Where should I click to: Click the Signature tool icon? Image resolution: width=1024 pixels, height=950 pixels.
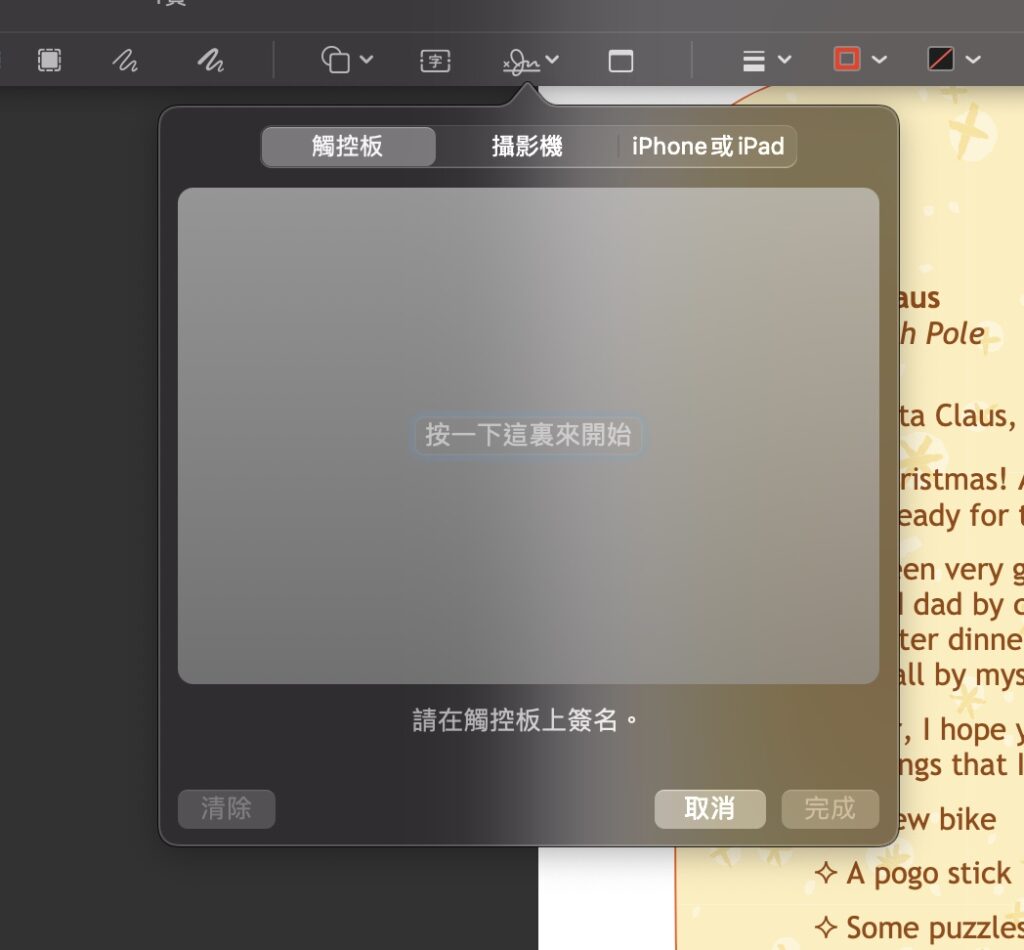pyautogui.click(x=520, y=61)
